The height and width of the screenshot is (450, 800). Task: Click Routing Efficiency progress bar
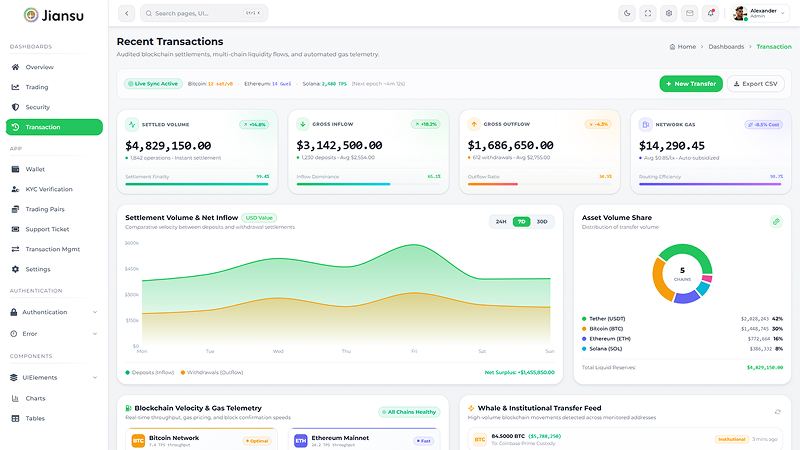click(711, 184)
